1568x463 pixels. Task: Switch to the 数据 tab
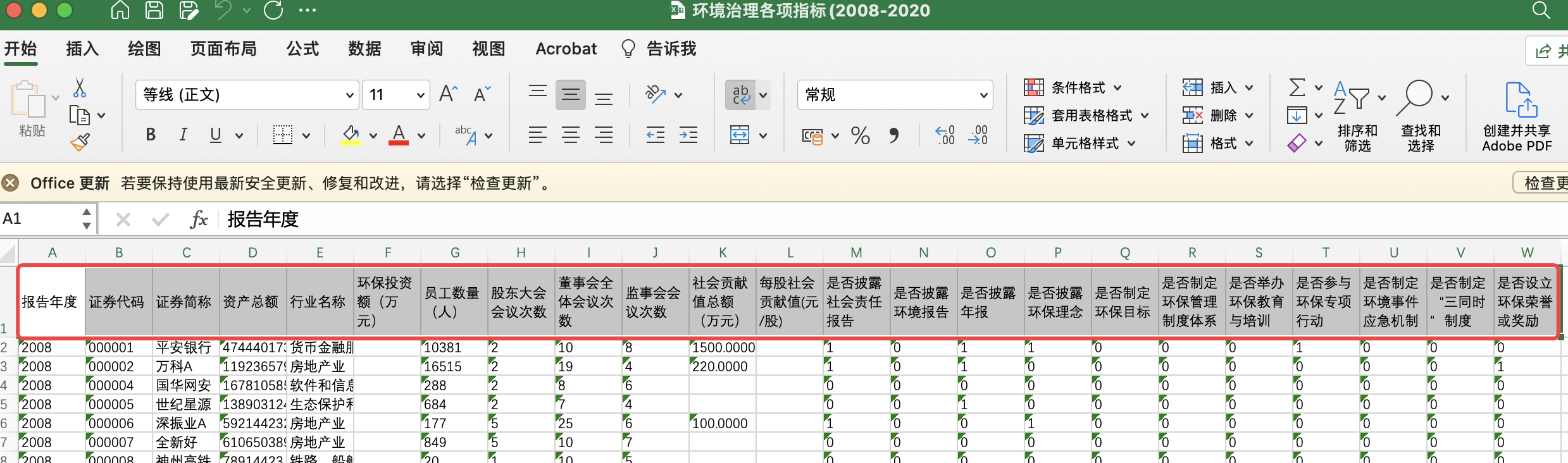tap(364, 49)
